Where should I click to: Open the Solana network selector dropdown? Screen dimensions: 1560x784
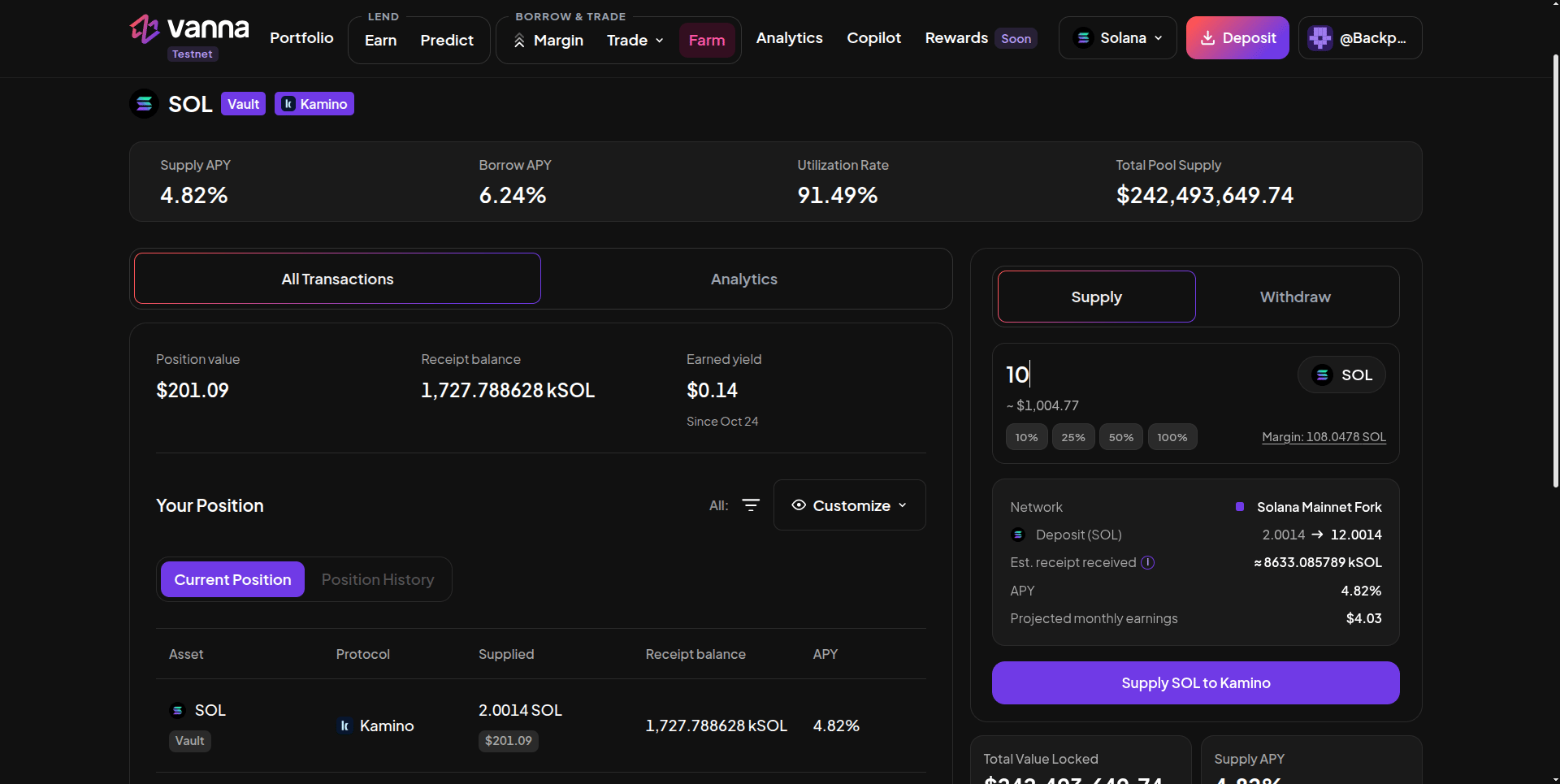point(1117,38)
